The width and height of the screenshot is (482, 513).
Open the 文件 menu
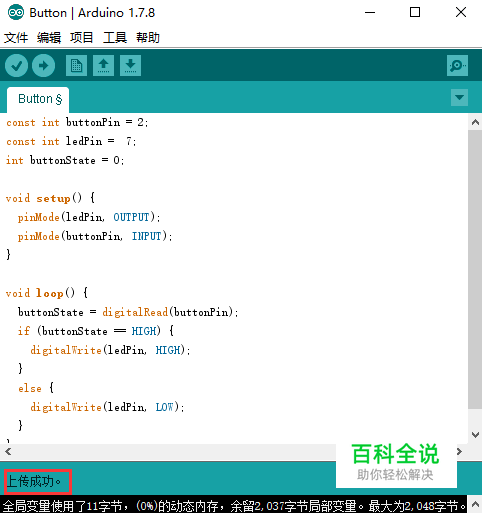[16, 37]
